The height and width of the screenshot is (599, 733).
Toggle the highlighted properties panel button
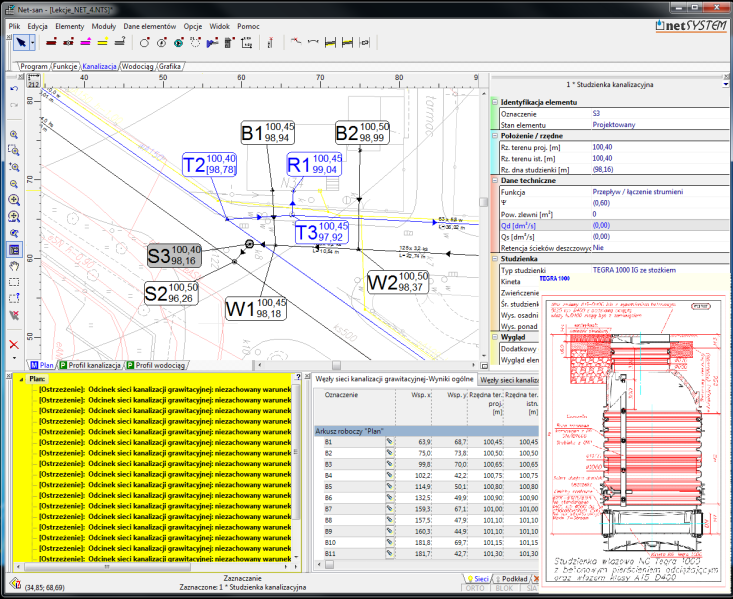pos(14,250)
